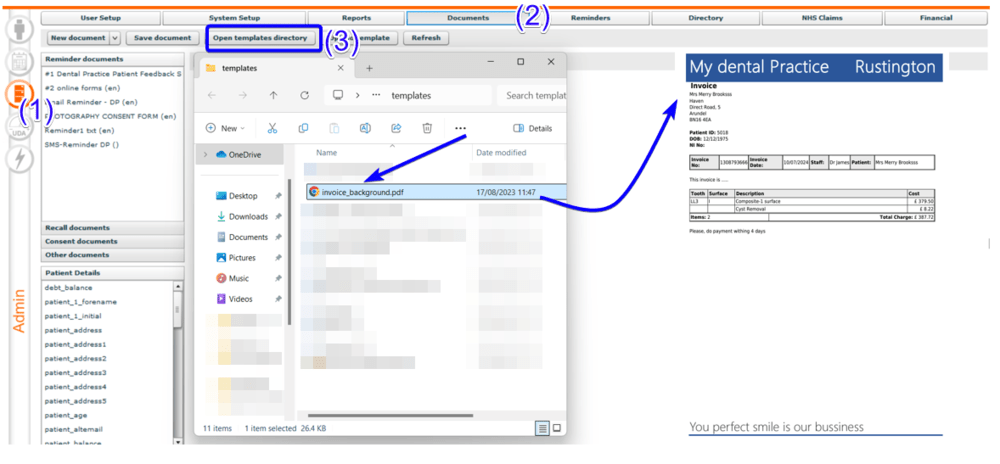Open Desktop in Explorer quick access

coord(243,196)
